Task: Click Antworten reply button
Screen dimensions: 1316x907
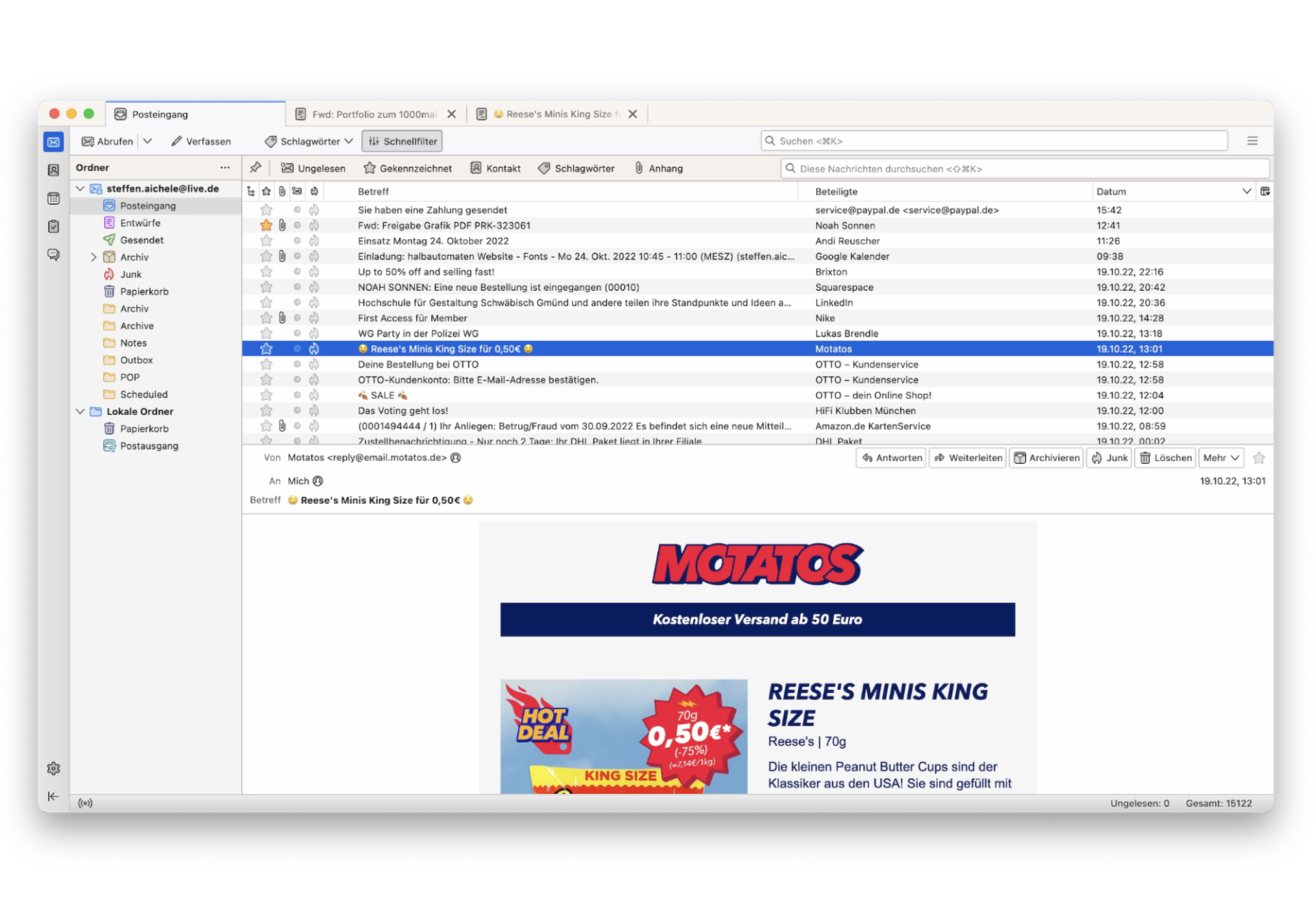Action: [x=891, y=457]
